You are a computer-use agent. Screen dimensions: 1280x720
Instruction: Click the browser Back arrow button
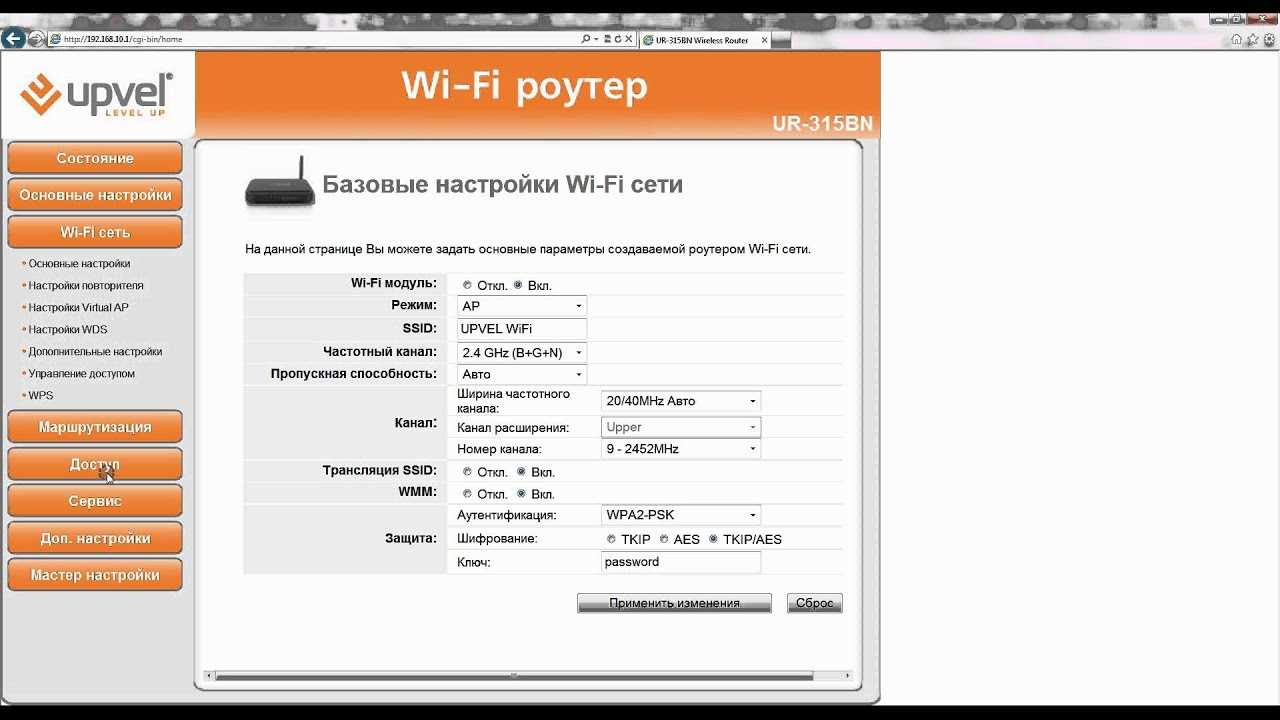click(x=13, y=39)
